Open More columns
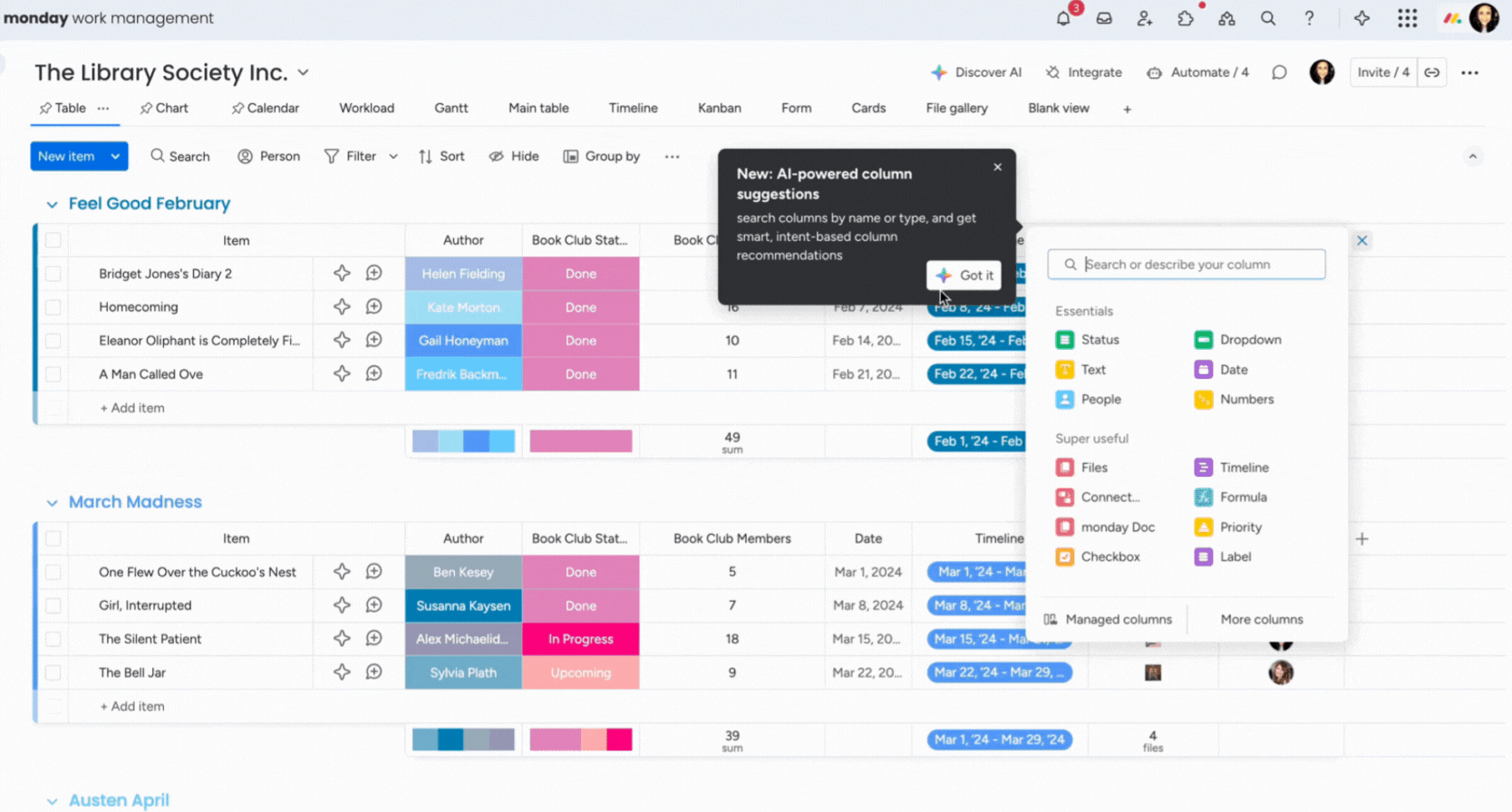1512x812 pixels. 1262,620
